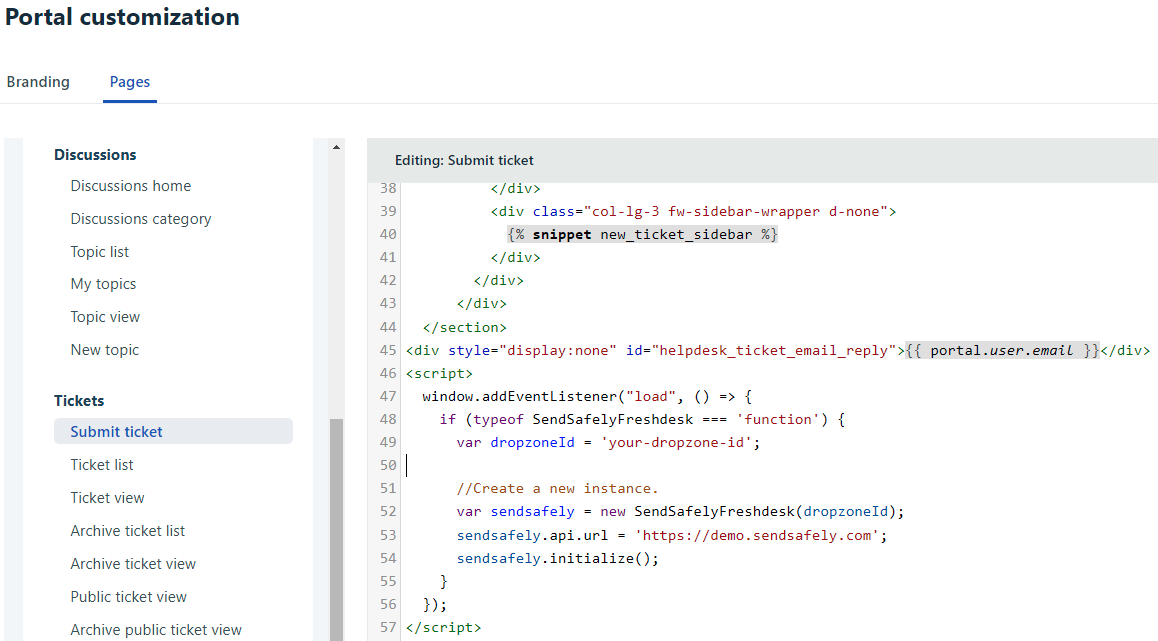Switch to the Branding tab
This screenshot has width=1158, height=641.
click(38, 82)
